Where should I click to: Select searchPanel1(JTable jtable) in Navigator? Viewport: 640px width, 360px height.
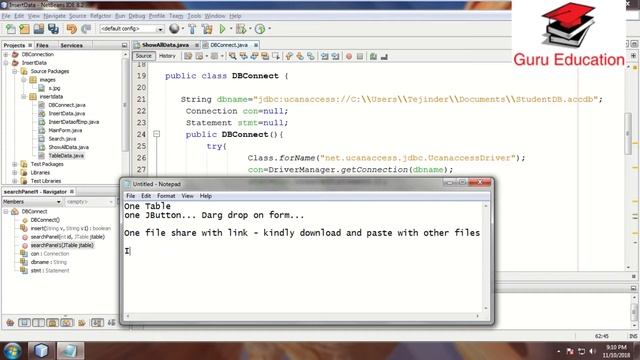point(62,245)
